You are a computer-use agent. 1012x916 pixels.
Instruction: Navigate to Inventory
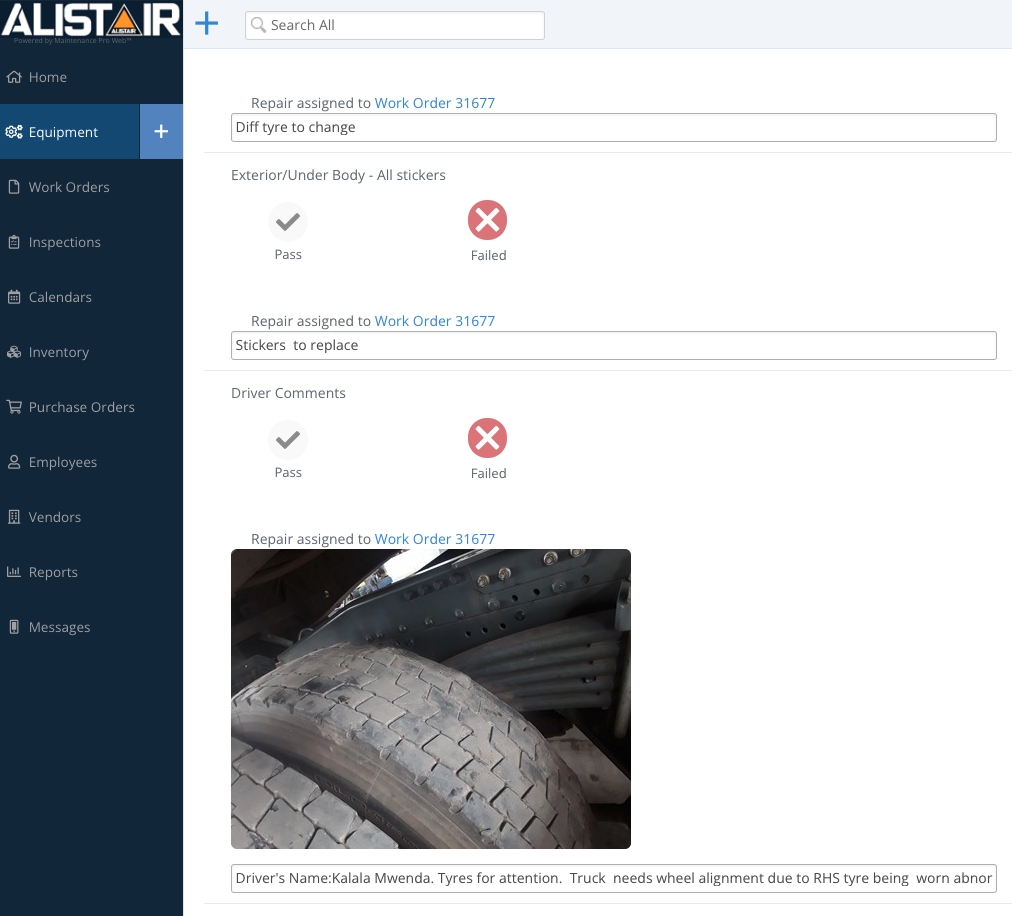[58, 352]
